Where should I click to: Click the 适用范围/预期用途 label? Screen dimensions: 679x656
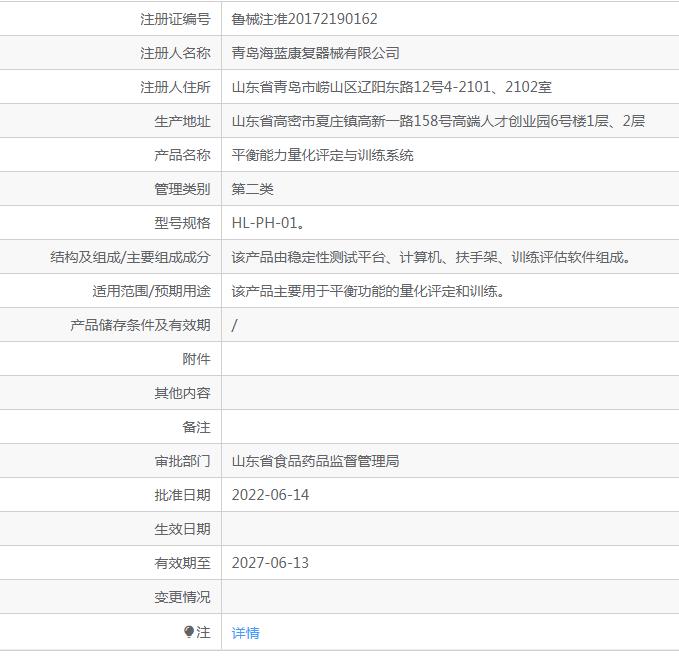point(152,291)
